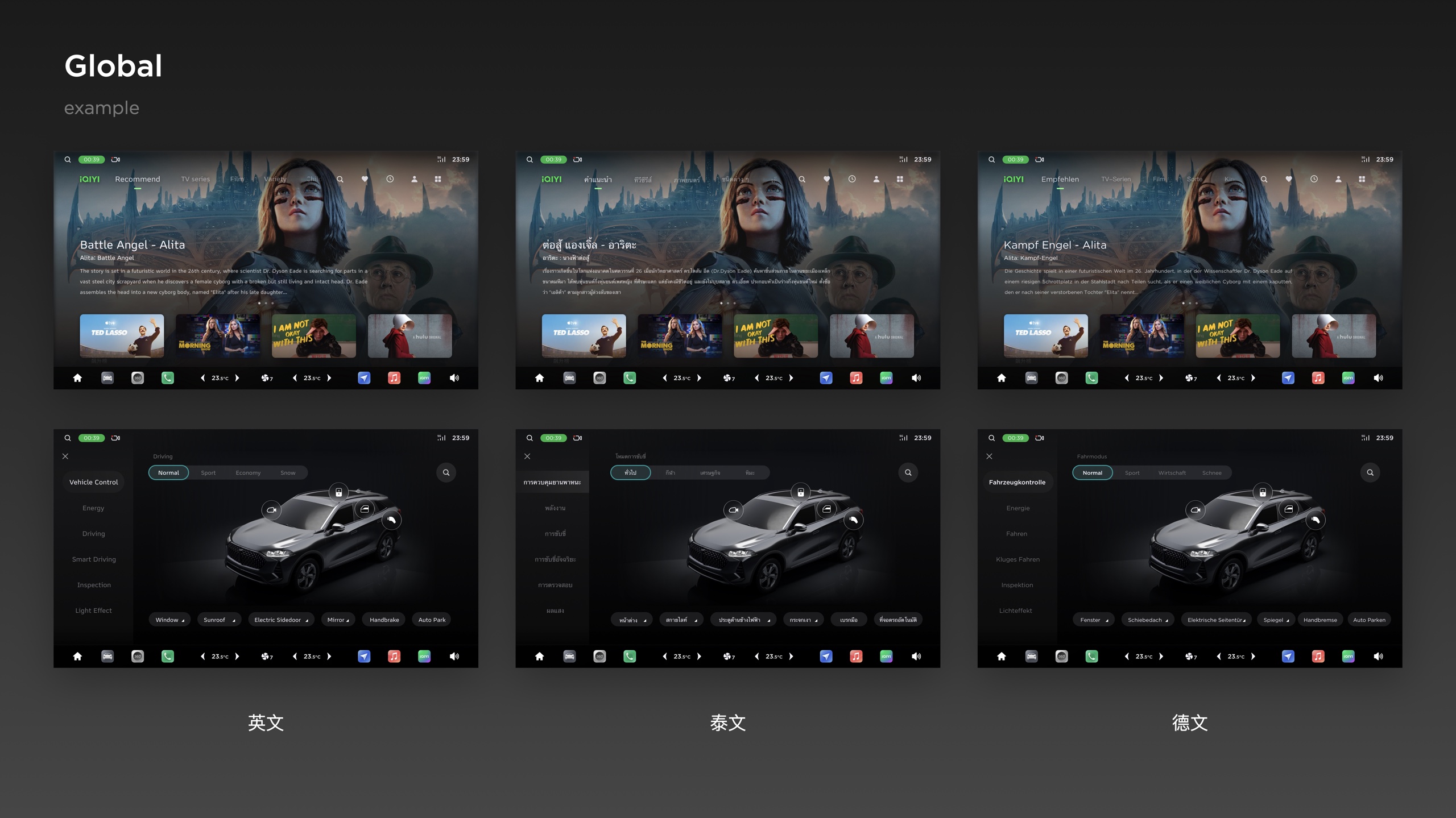This screenshot has width=1456, height=818.
Task: Open grid menu icon in English iQIYI header
Action: 438,179
